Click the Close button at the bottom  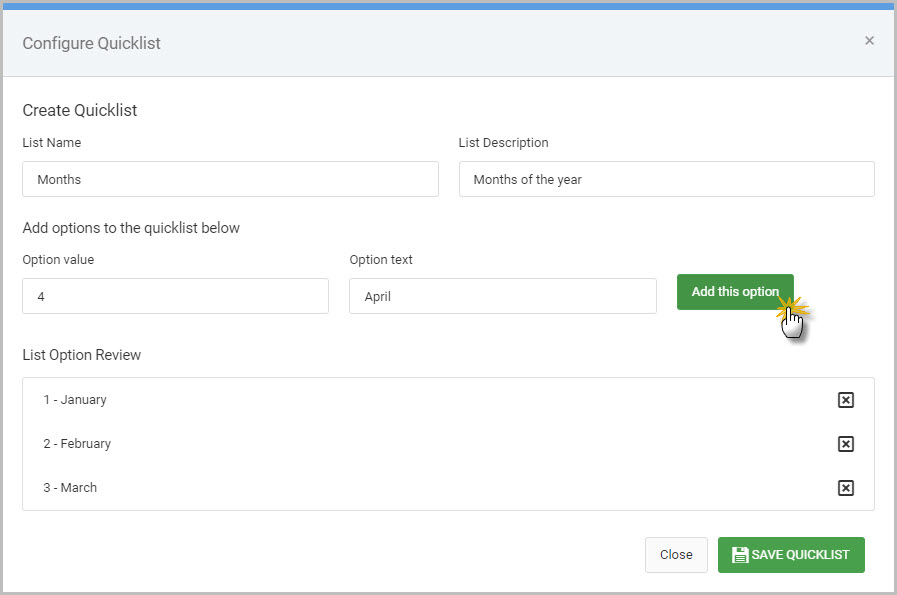tap(676, 555)
